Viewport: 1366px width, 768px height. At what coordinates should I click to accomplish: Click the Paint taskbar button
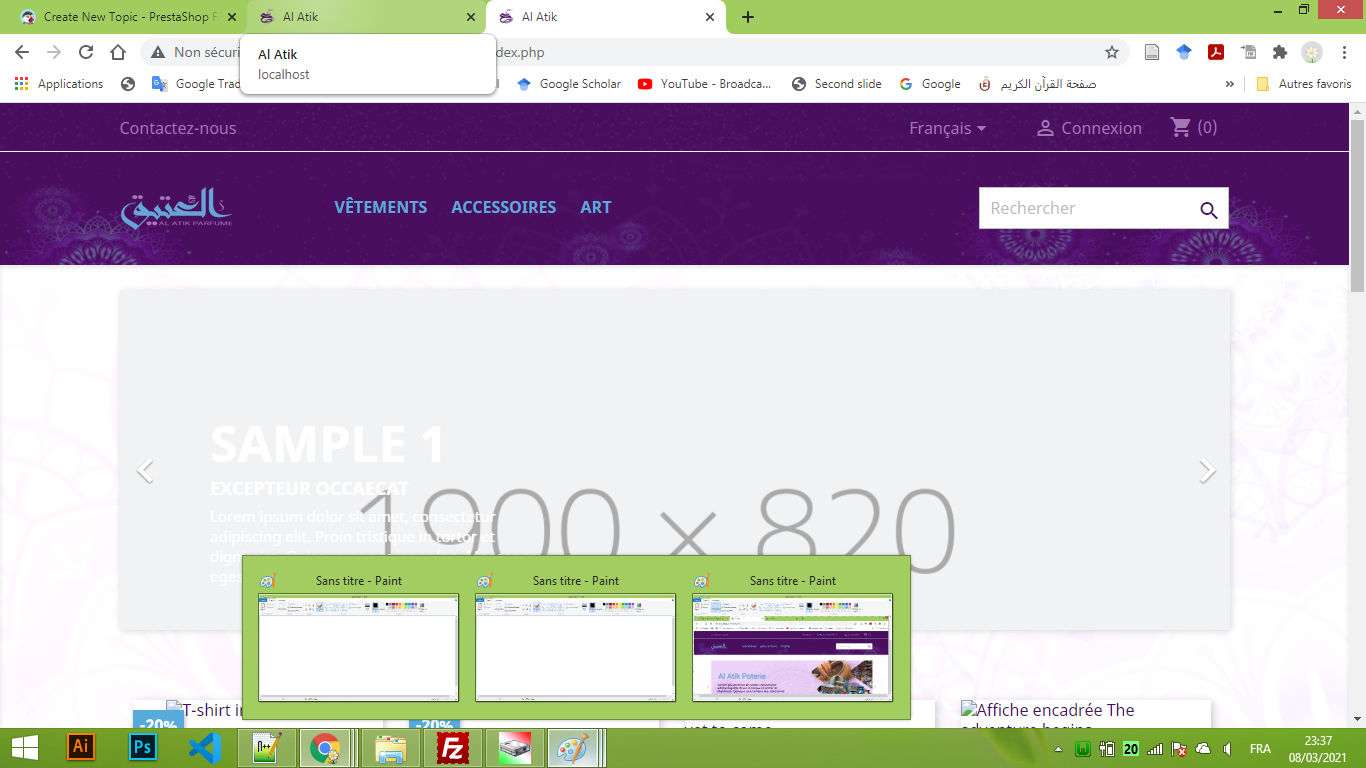click(x=574, y=748)
